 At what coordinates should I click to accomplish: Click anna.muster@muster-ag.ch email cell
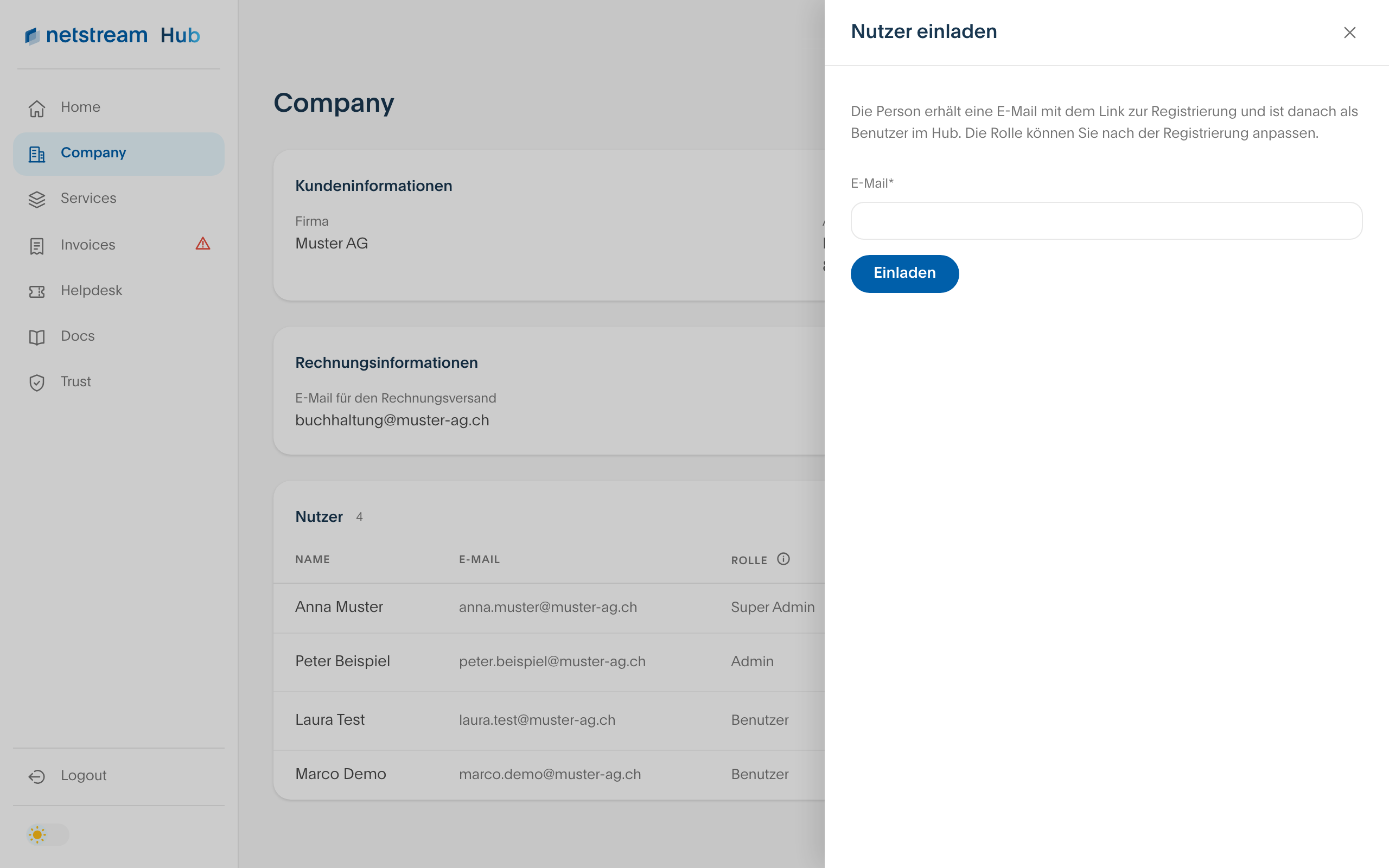pyautogui.click(x=547, y=608)
